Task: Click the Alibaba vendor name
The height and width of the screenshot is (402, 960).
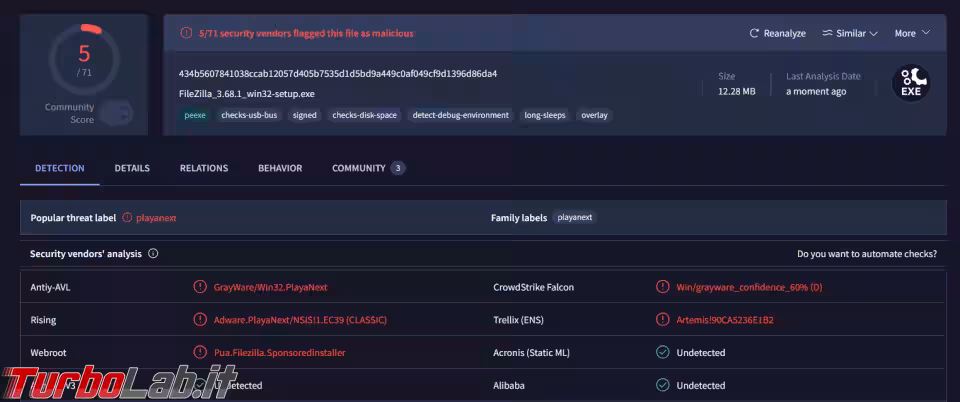Action: coord(509,385)
